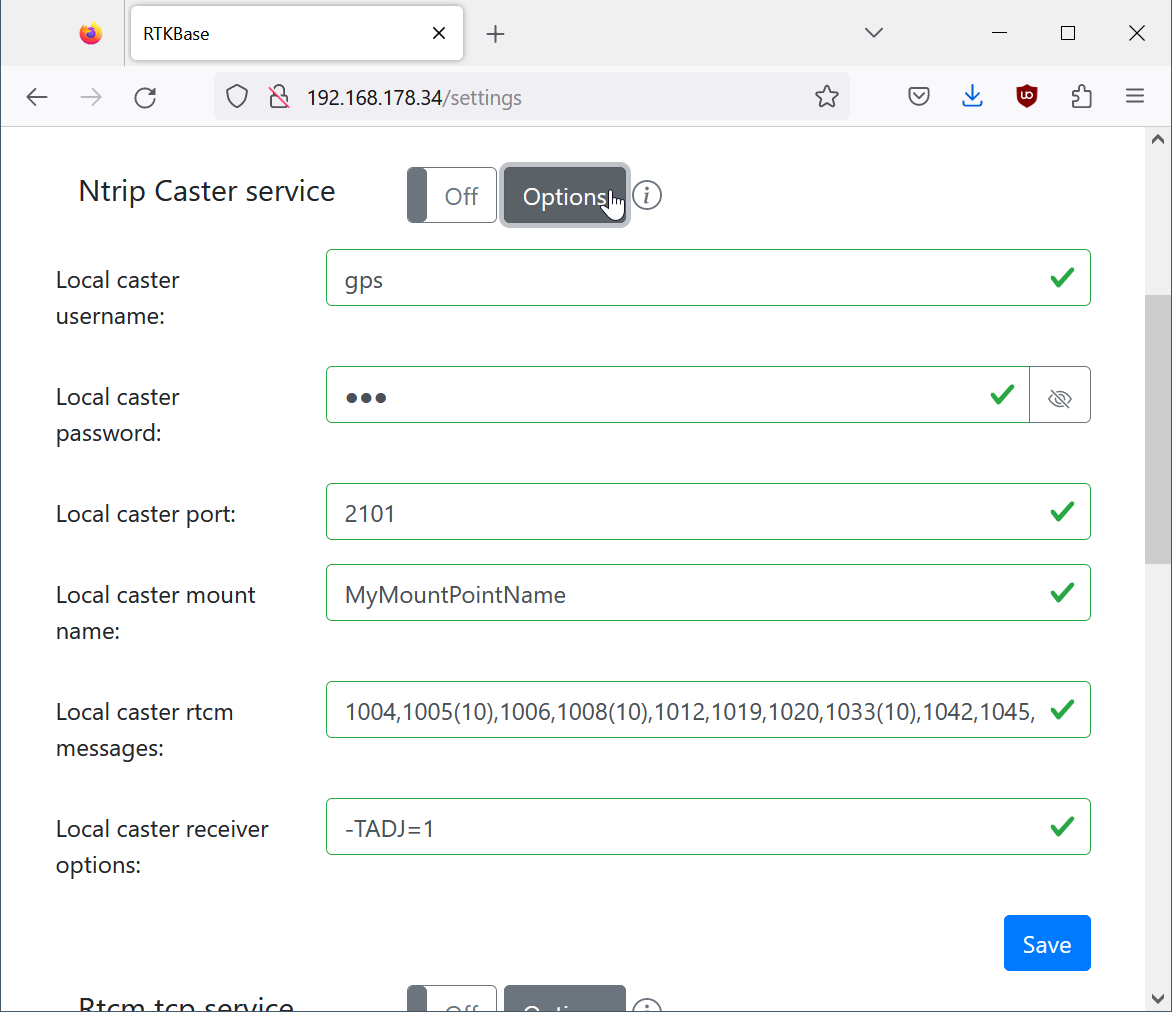Viewport: 1172px width, 1012px height.
Task: Collapse the Ntrip Caster Options panel
Action: [x=565, y=195]
